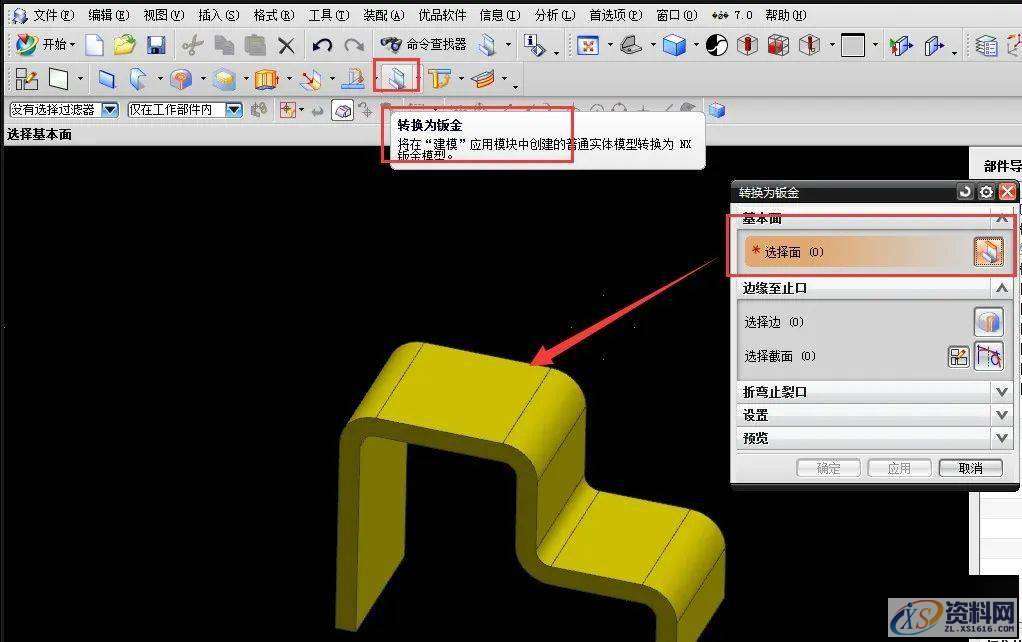Viewport: 1022px width, 642px height.
Task: Click the 取消 button in dialog
Action: [x=969, y=468]
